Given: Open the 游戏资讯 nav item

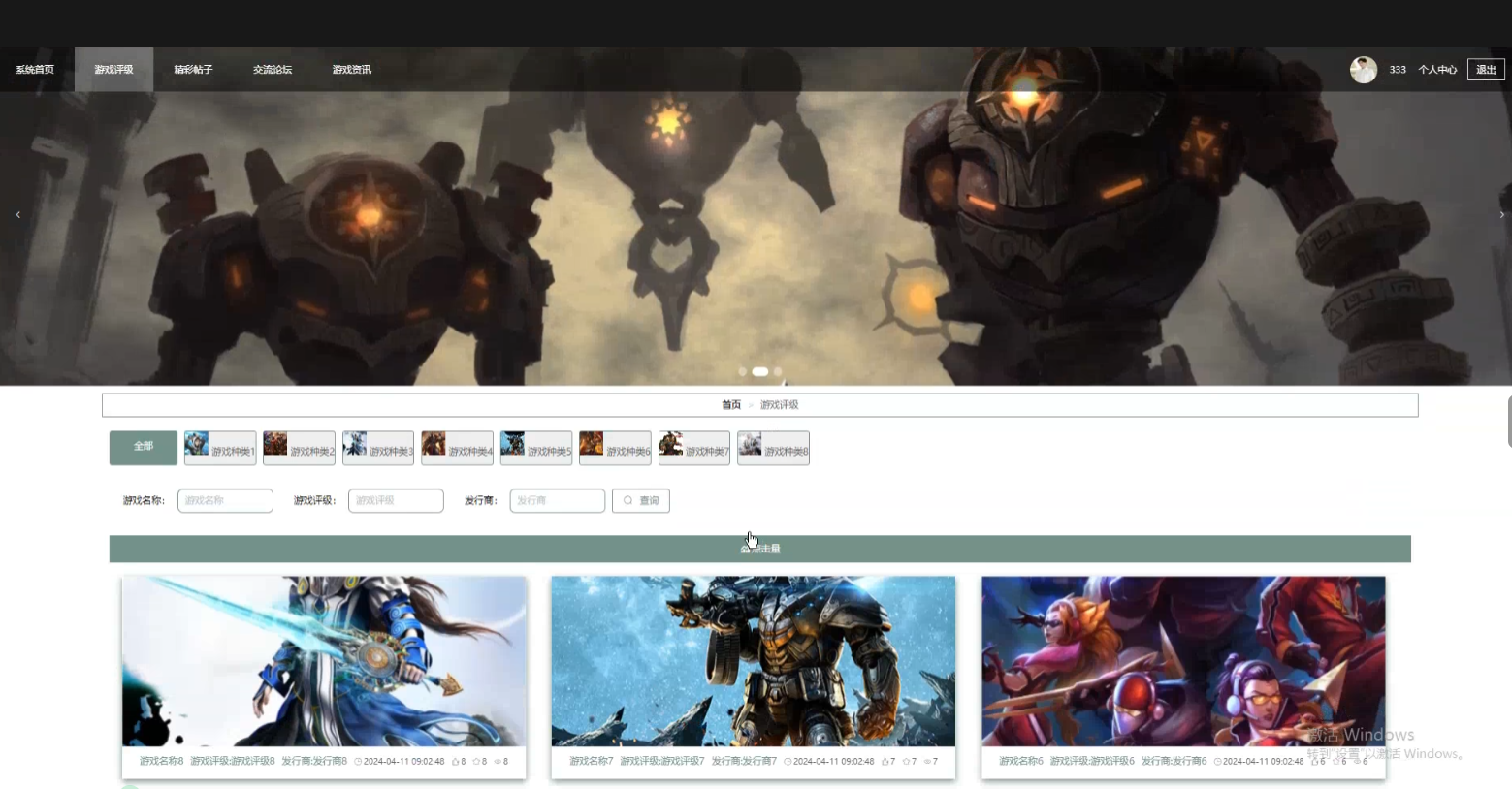Looking at the screenshot, I should pos(352,70).
